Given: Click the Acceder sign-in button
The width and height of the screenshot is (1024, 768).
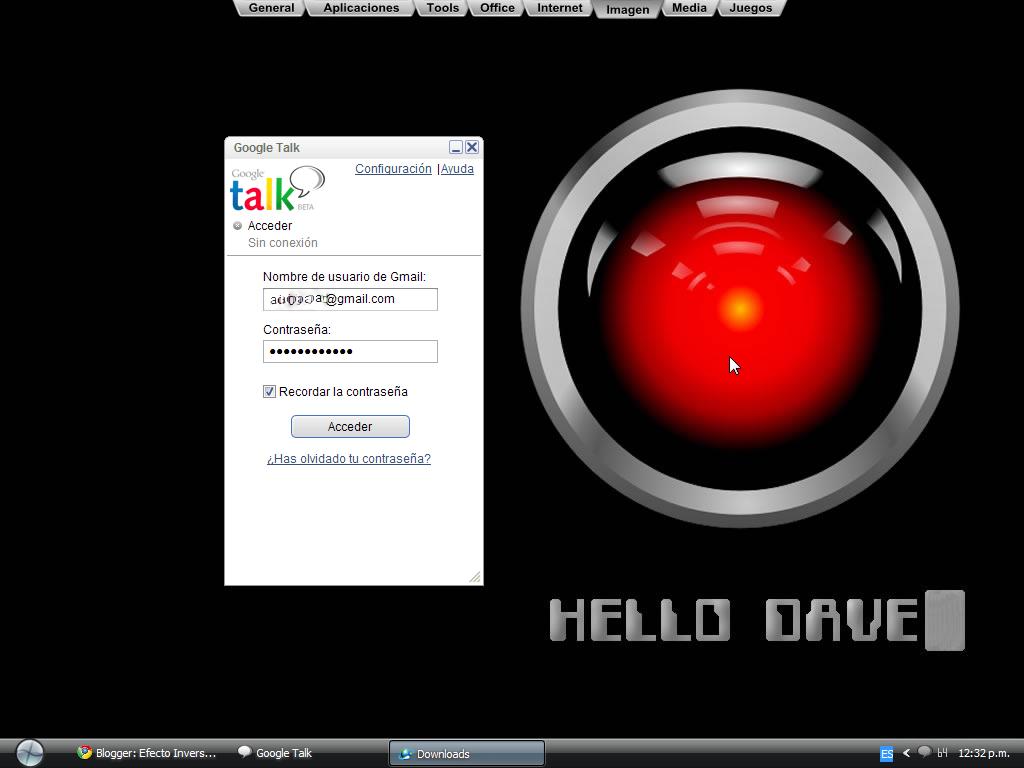Looking at the screenshot, I should pyautogui.click(x=350, y=426).
